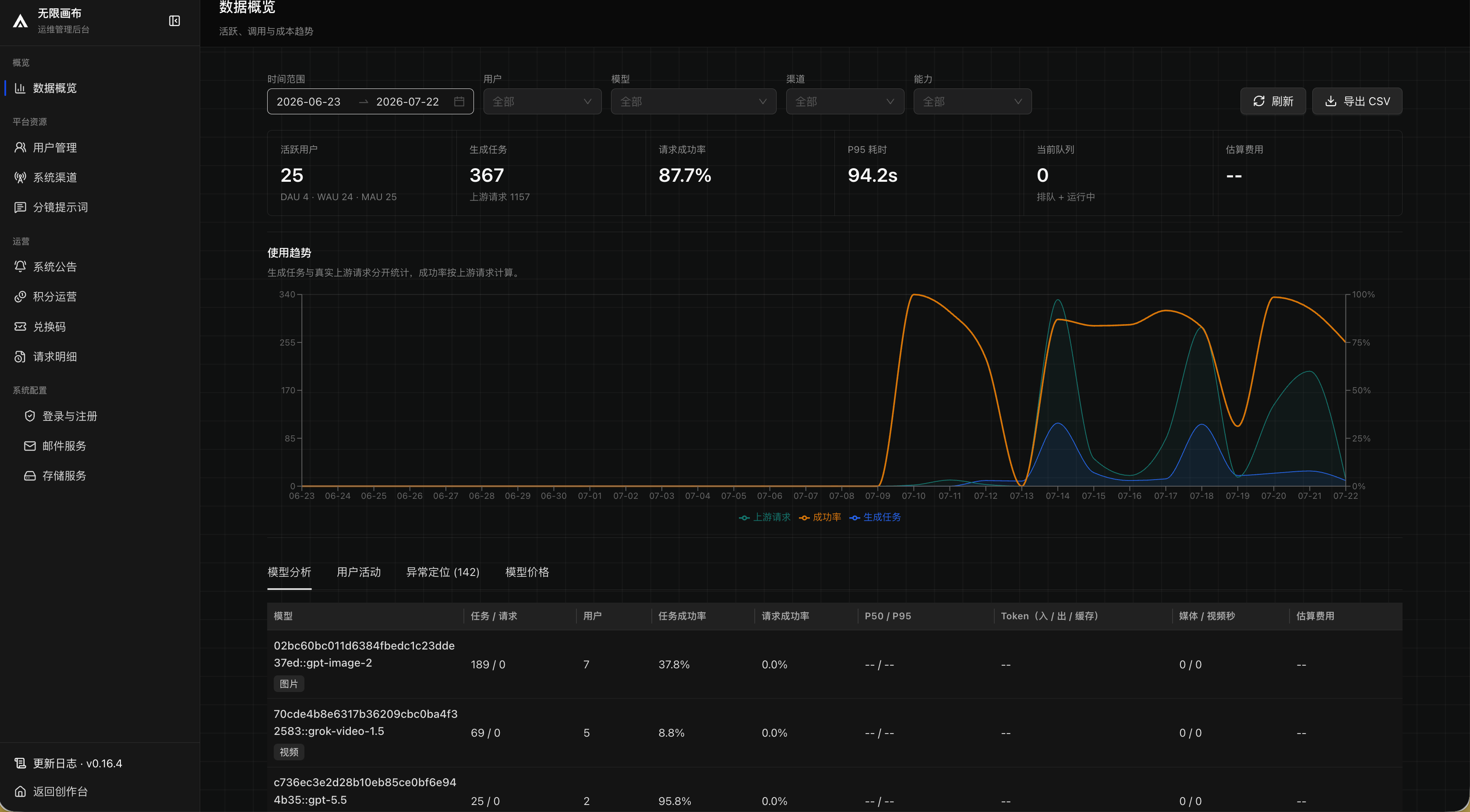1470x812 pixels.
Task: Open 兑换码 via its ticket icon
Action: [x=20, y=326]
